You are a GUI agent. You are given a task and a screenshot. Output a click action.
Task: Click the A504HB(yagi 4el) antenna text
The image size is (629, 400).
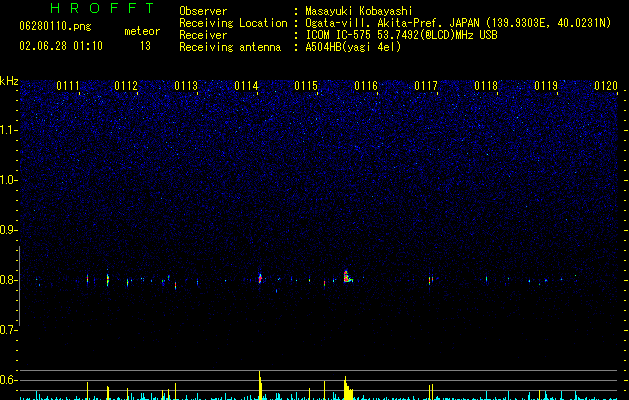pos(353,47)
